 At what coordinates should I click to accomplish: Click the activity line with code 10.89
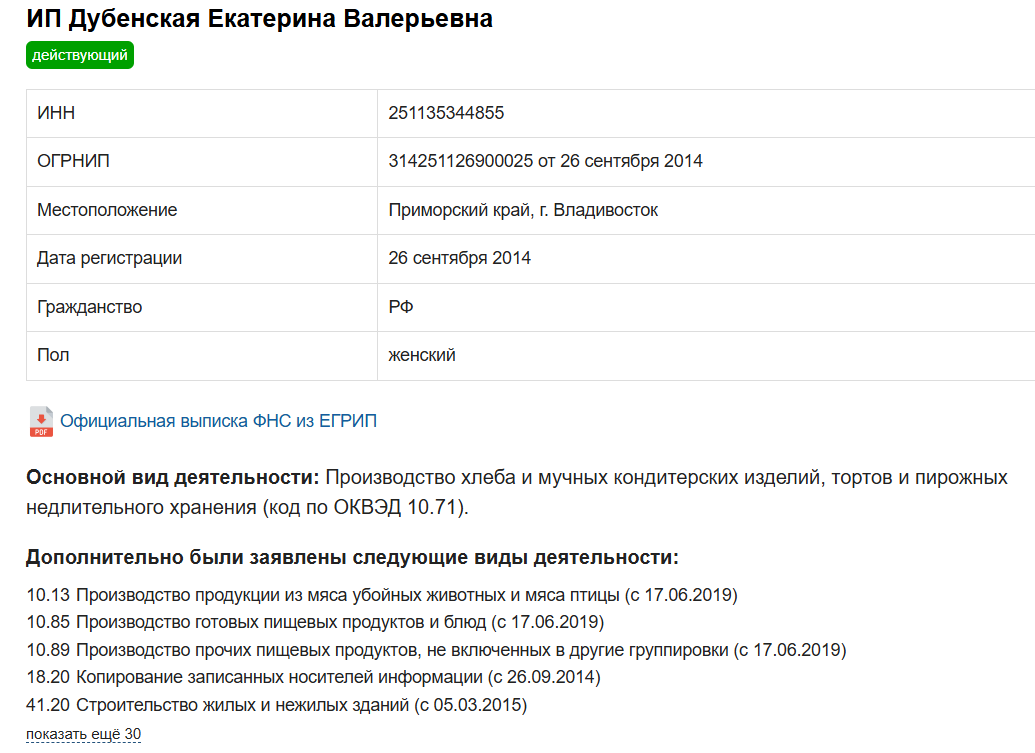coord(436,651)
